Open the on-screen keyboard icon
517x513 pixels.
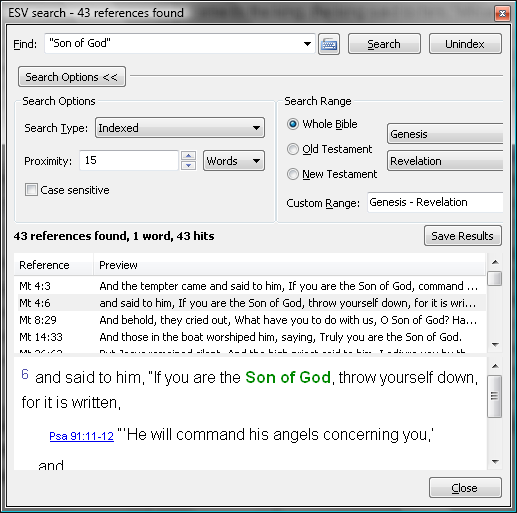tap(329, 44)
